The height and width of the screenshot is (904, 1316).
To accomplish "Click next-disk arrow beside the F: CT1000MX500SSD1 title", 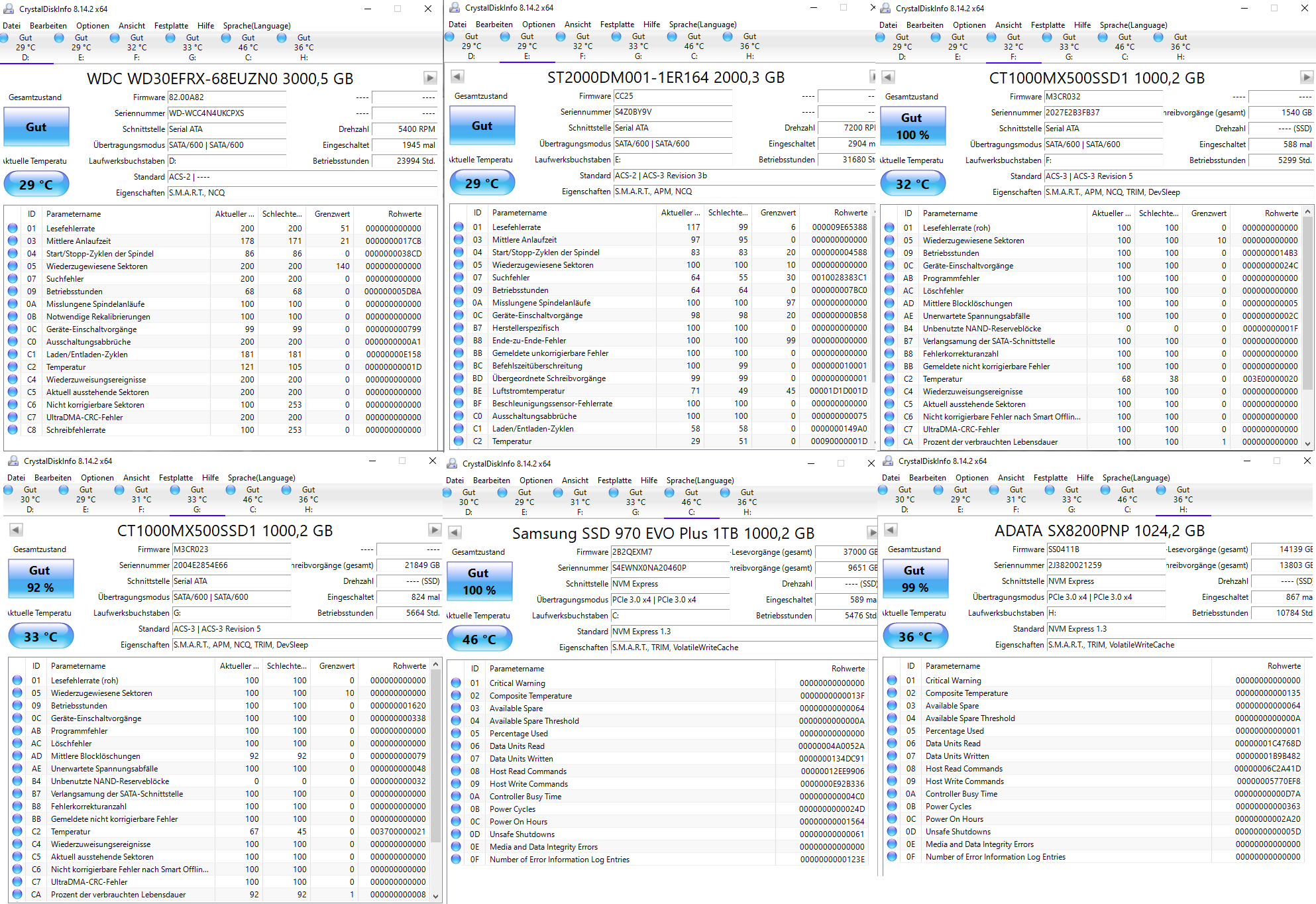I will [x=1306, y=78].
